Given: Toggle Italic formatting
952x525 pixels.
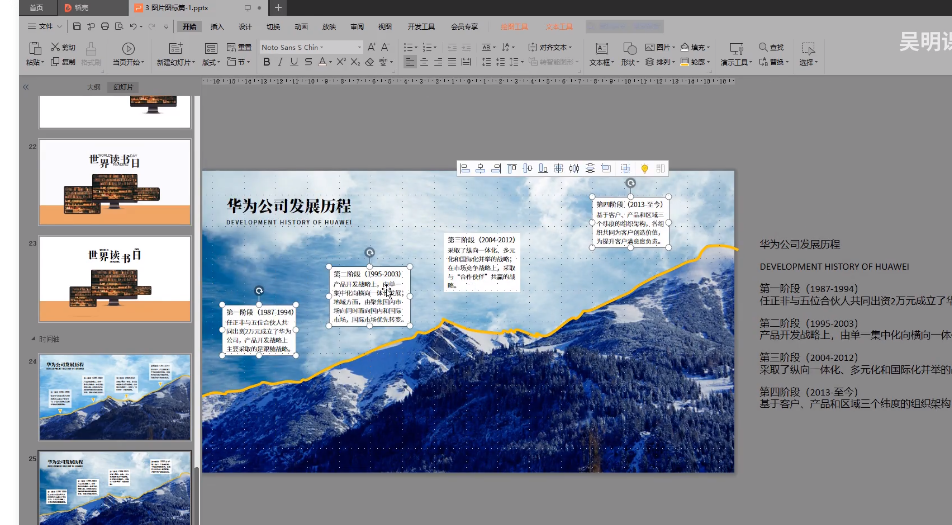Looking at the screenshot, I should point(280,62).
